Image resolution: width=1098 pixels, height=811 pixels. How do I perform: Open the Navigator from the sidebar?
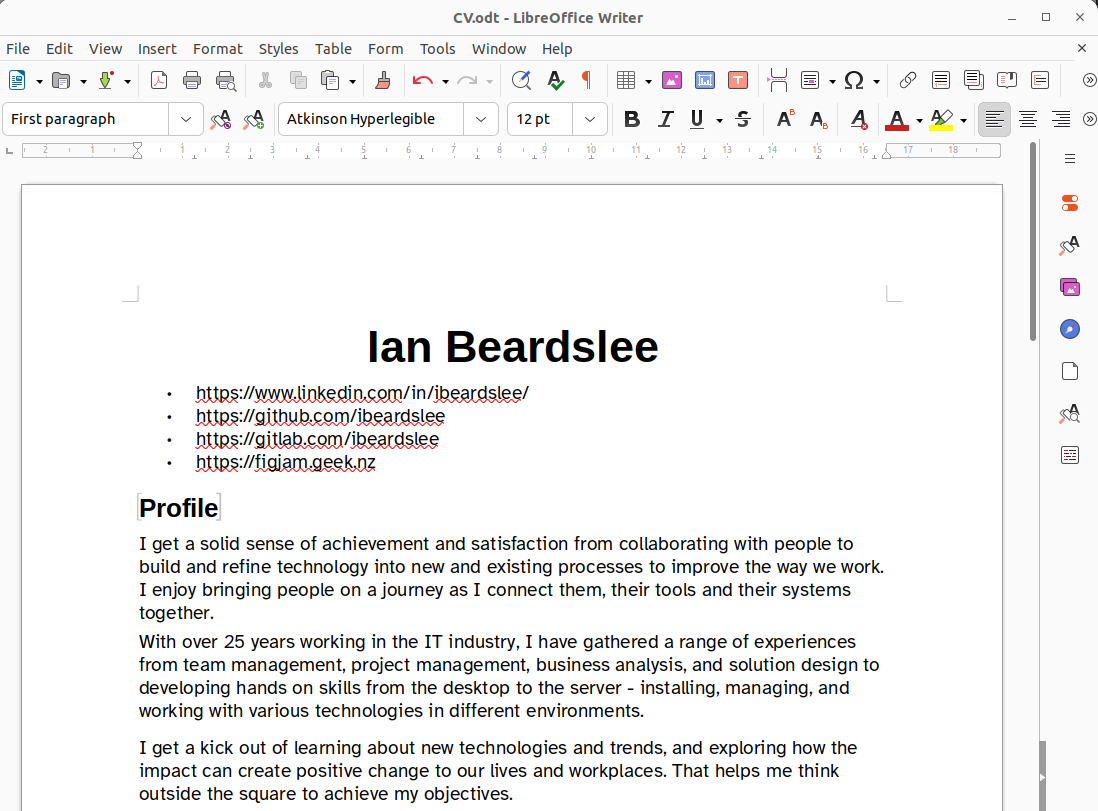tap(1070, 329)
